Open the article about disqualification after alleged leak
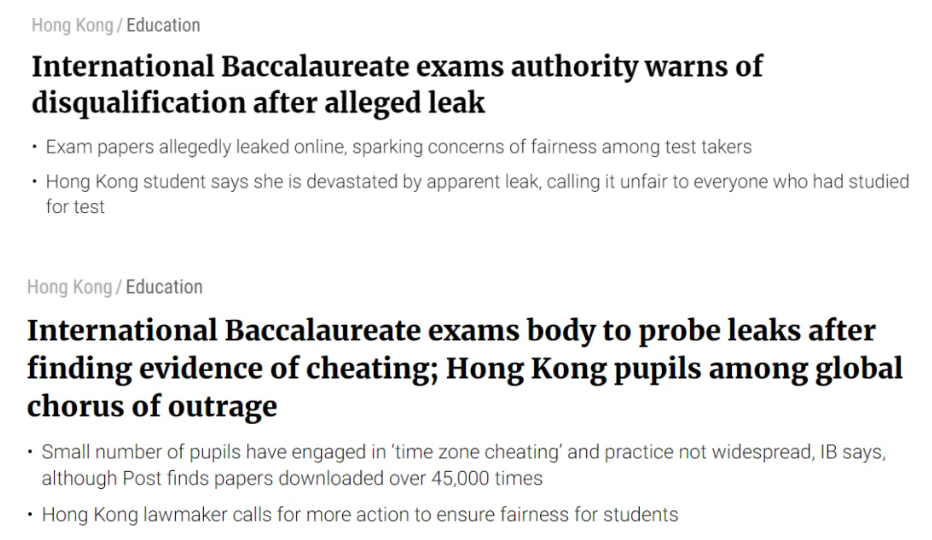932x540 pixels. coord(397,84)
